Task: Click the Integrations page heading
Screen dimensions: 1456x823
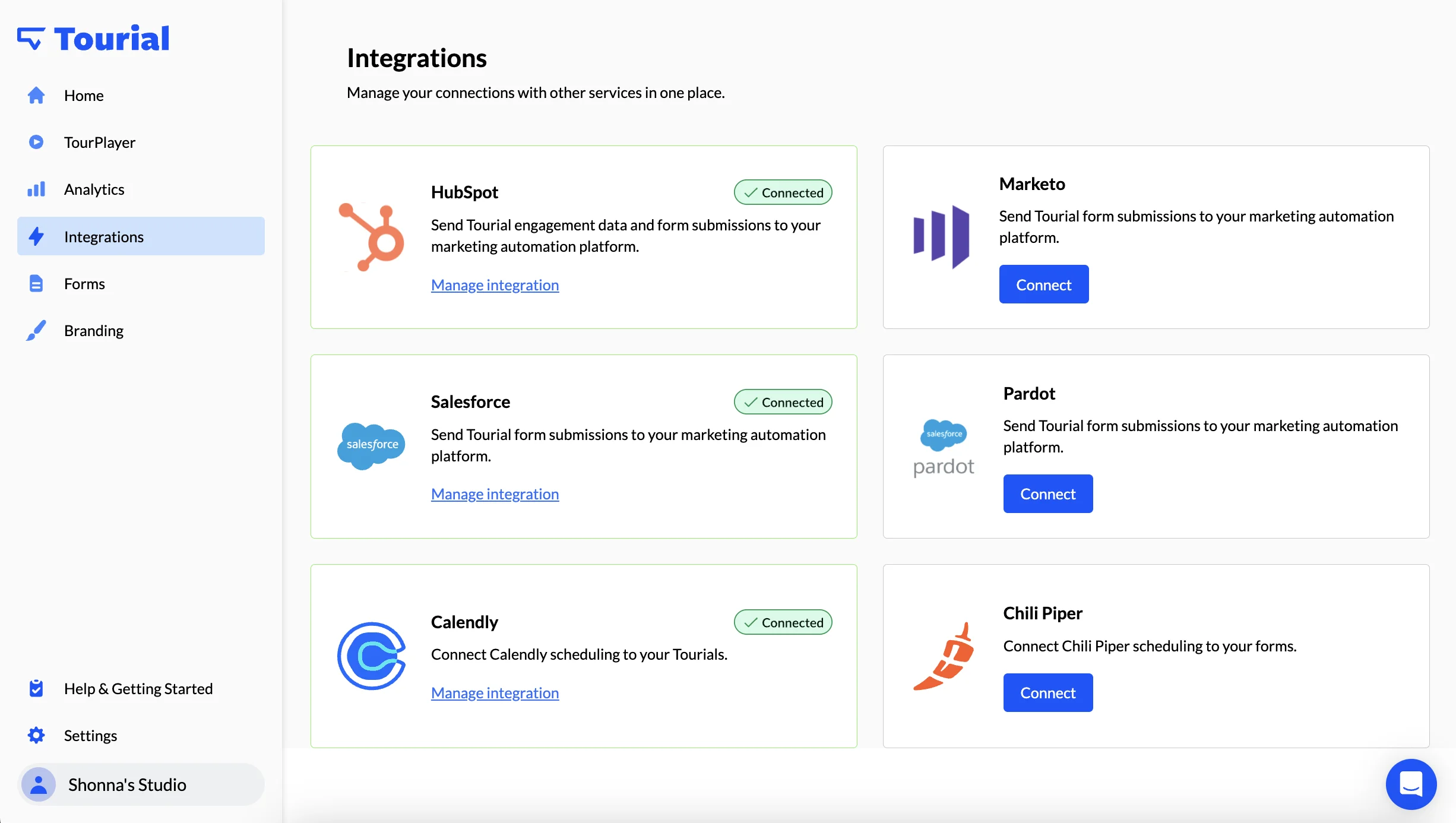Action: coord(417,58)
